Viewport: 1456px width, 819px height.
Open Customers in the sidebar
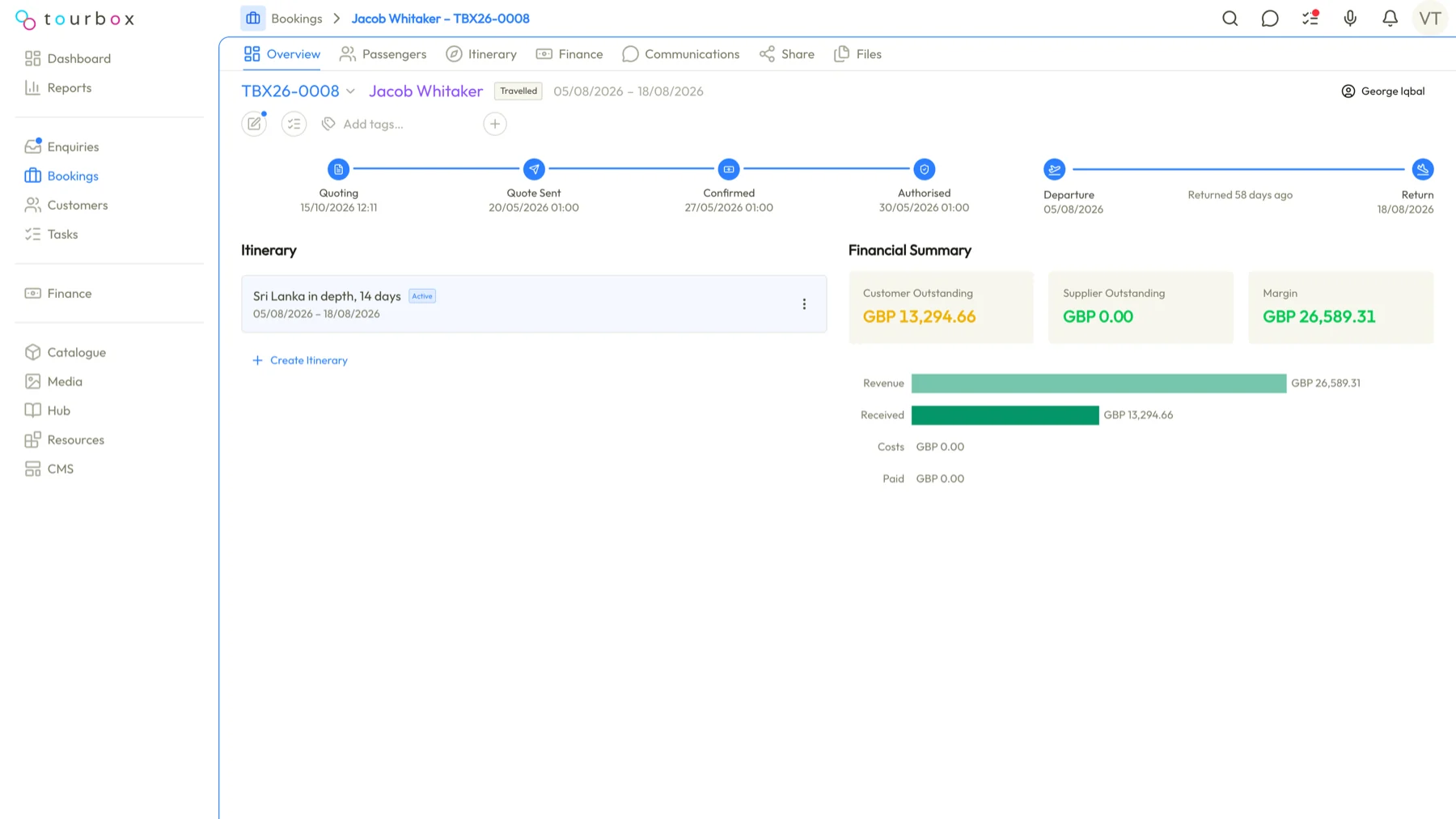tap(66, 205)
